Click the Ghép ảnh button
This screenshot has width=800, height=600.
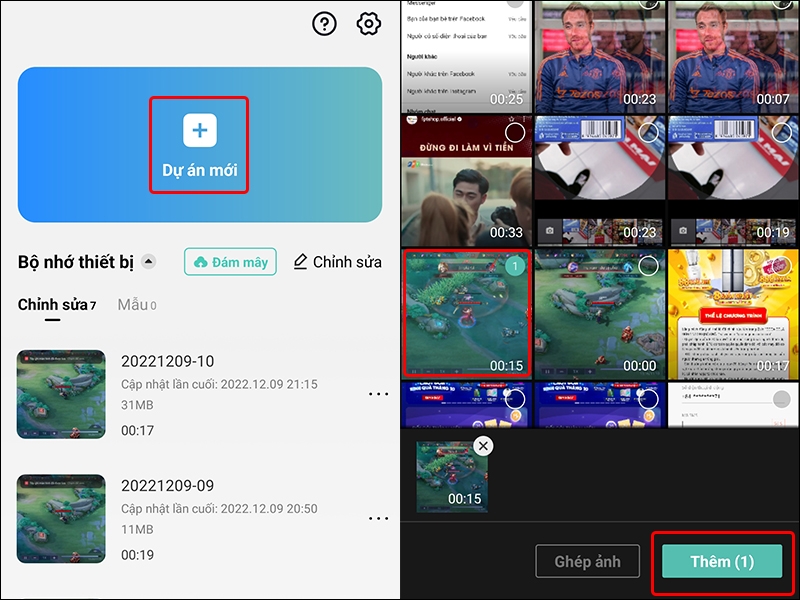click(x=587, y=561)
